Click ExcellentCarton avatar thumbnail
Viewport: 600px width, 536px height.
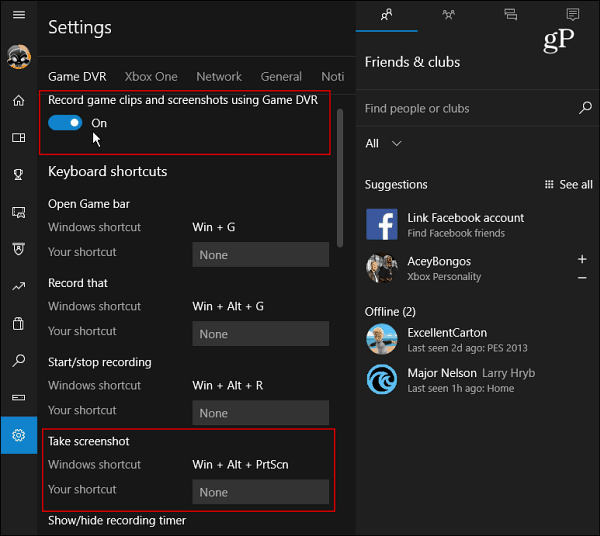382,339
